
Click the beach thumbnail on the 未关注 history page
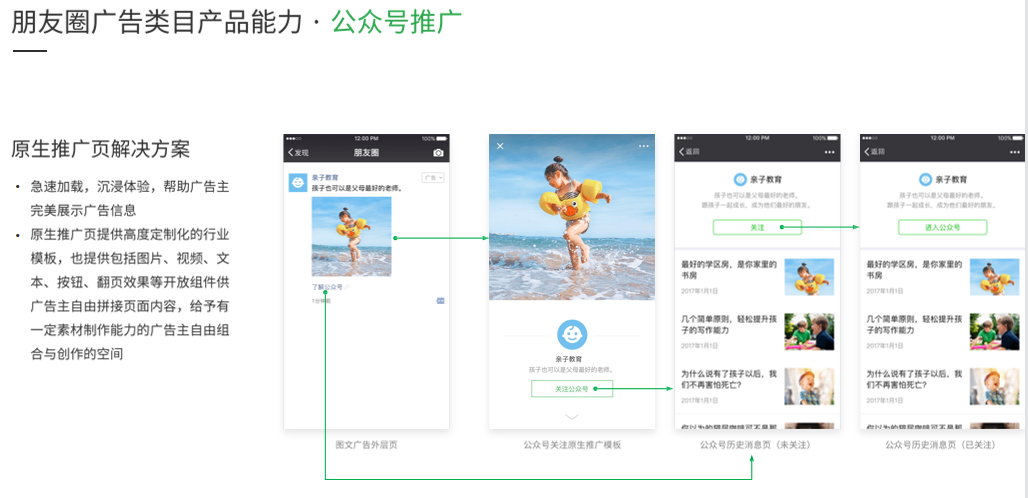point(809,277)
